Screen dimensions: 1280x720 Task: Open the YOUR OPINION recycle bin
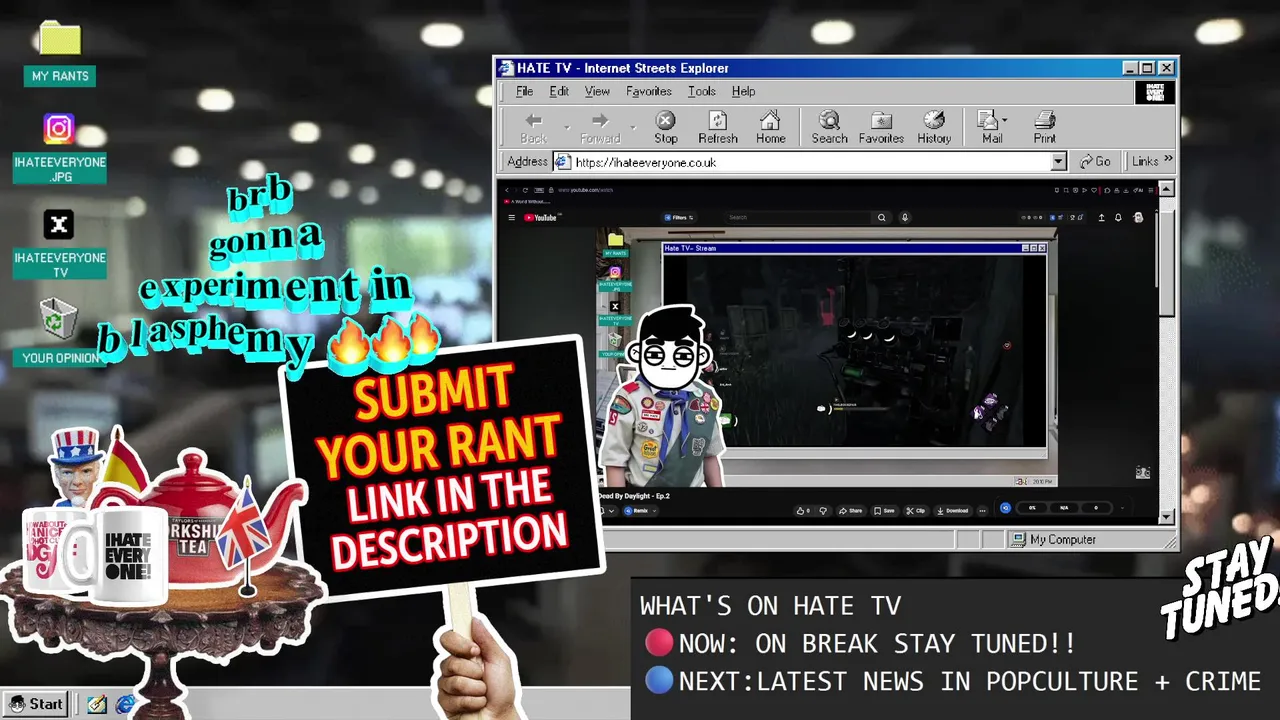(59, 320)
